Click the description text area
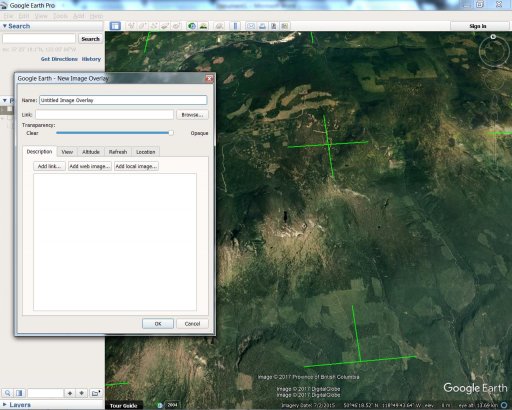Screen dimensions: 512x410 115,242
